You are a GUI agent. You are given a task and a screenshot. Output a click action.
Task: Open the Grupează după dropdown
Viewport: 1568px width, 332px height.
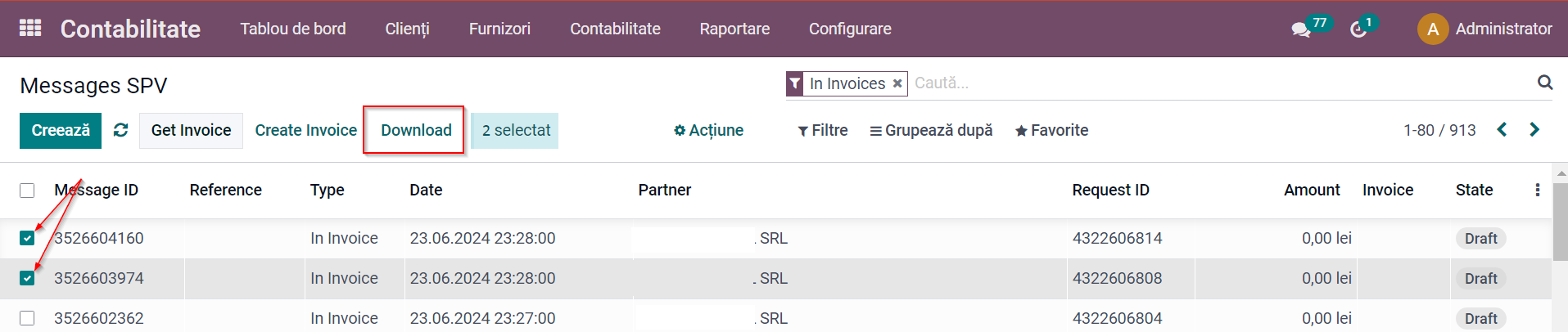pos(931,130)
